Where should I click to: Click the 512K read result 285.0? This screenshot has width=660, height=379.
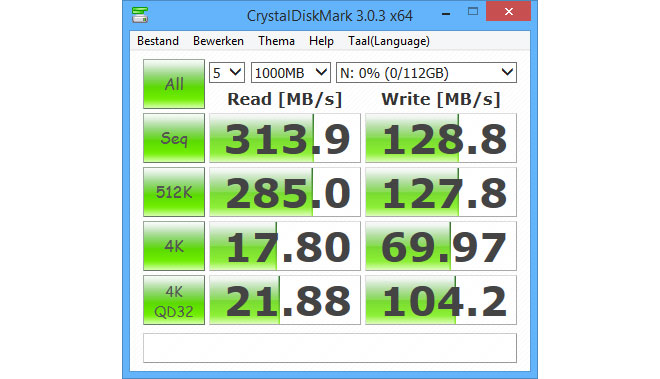pos(285,192)
